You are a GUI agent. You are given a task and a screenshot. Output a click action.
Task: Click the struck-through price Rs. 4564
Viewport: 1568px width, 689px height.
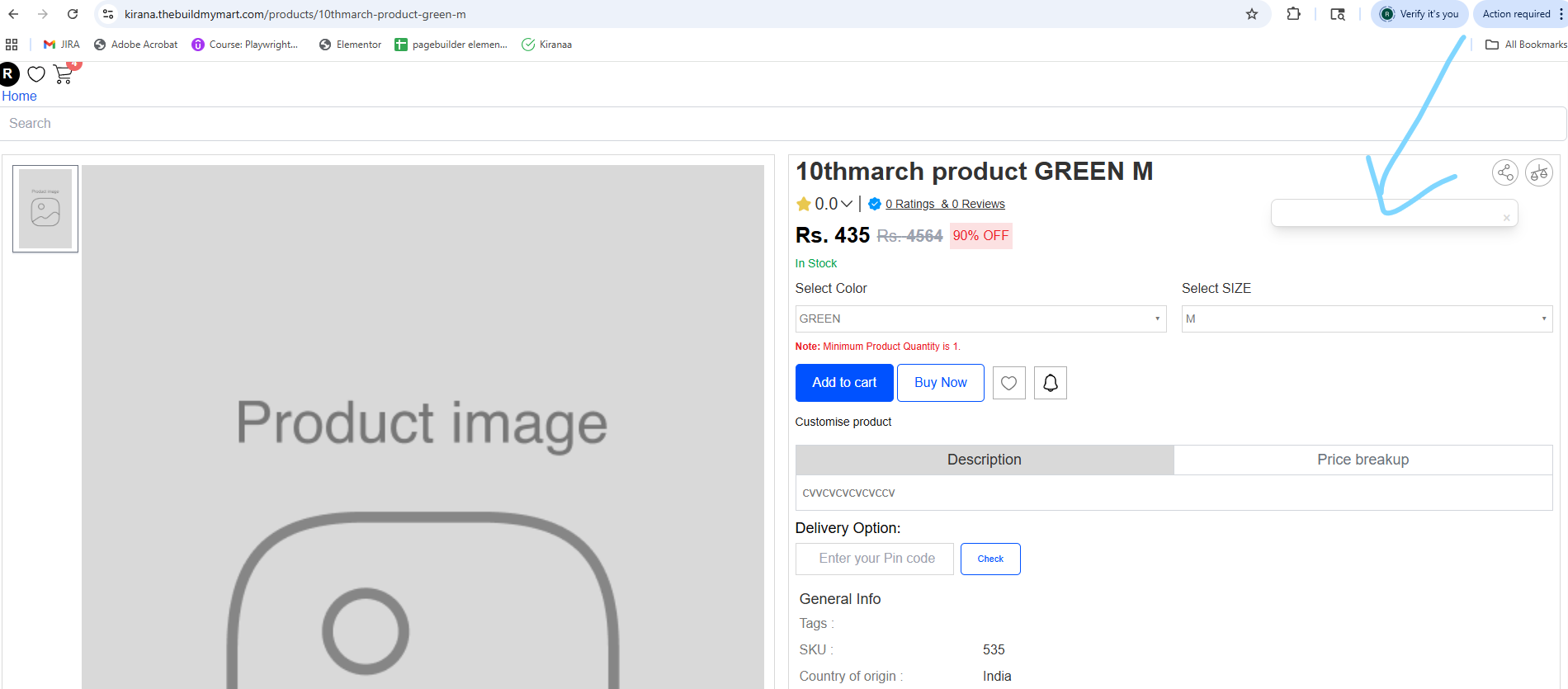click(909, 236)
